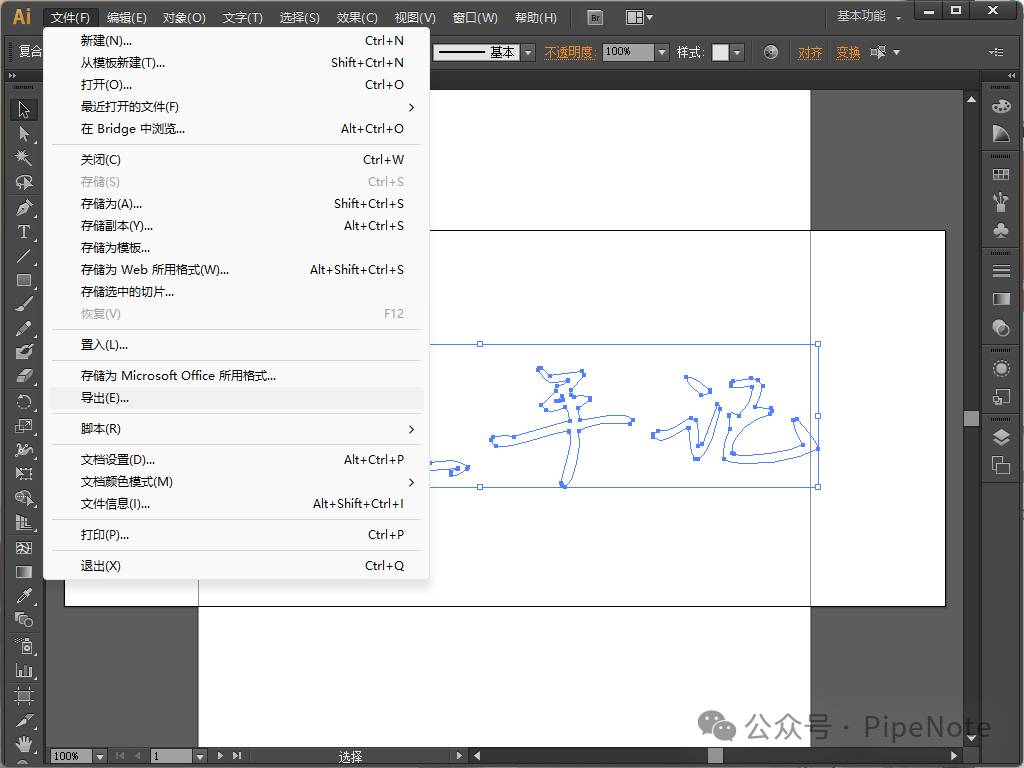
Task: Open the 样式 graphic style dropdown arrow
Action: click(x=737, y=52)
